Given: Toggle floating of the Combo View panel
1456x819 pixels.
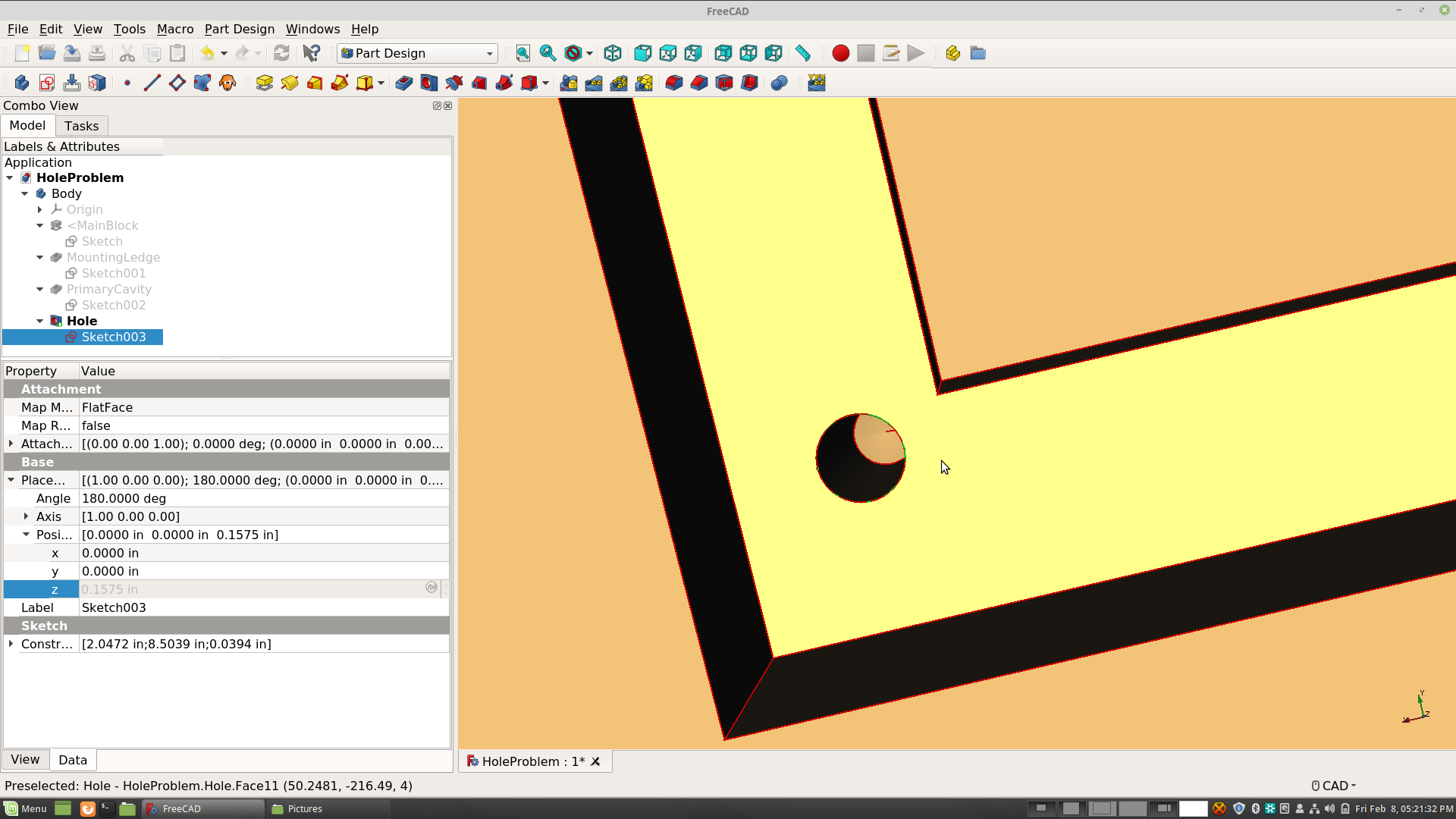Looking at the screenshot, I should click(x=437, y=106).
